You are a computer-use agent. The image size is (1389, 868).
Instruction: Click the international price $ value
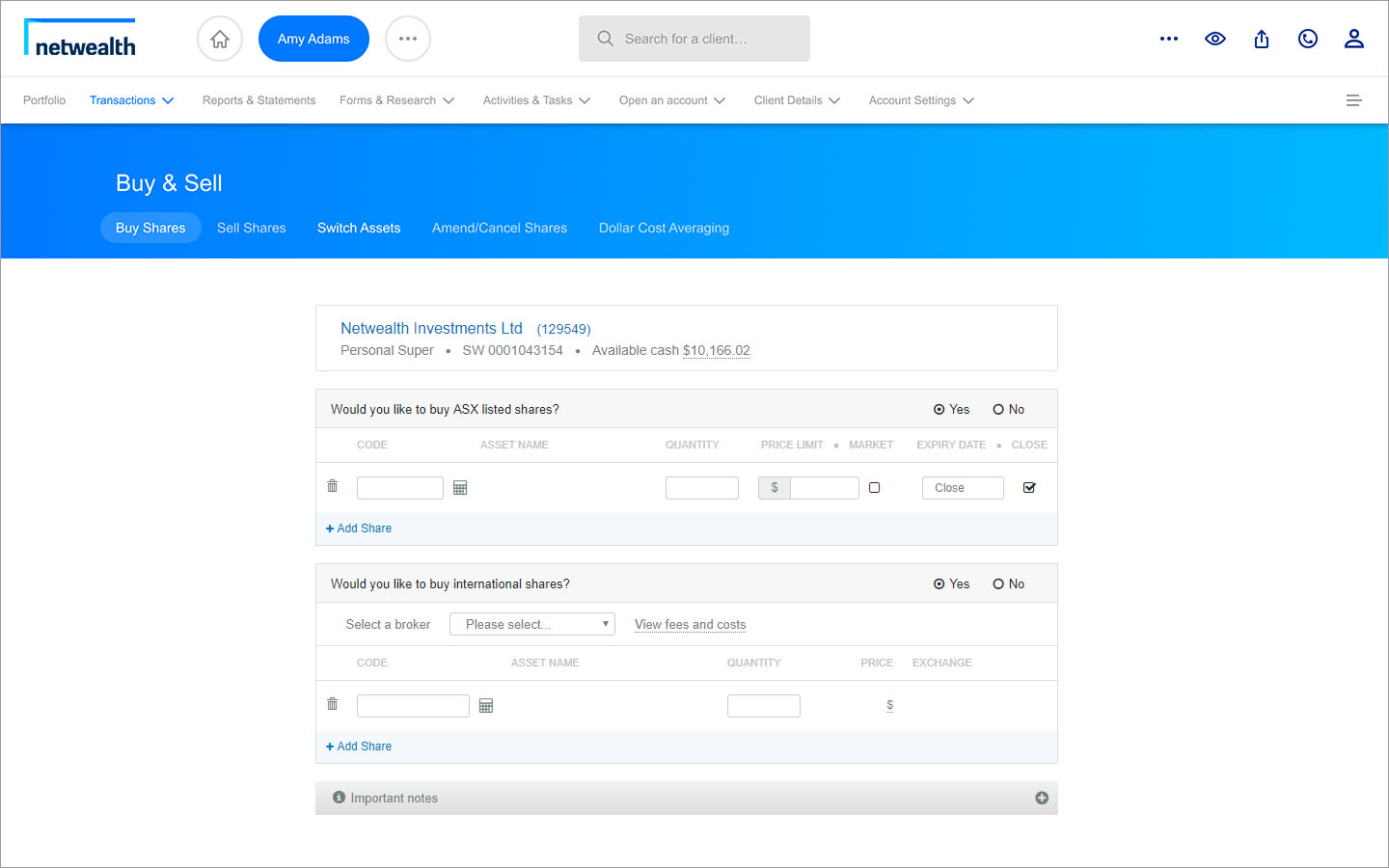pyautogui.click(x=889, y=705)
